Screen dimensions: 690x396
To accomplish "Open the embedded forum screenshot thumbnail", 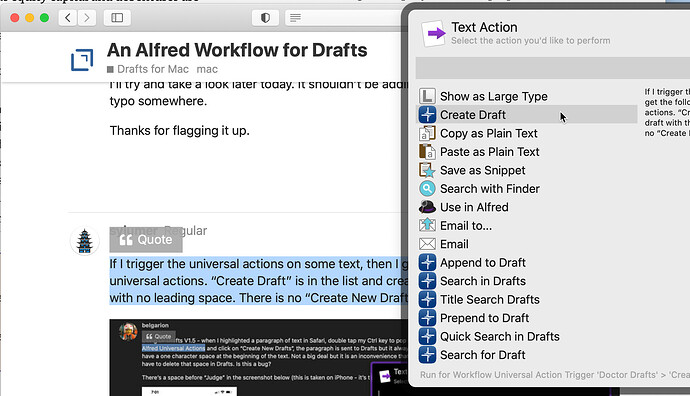I will pos(260,357).
